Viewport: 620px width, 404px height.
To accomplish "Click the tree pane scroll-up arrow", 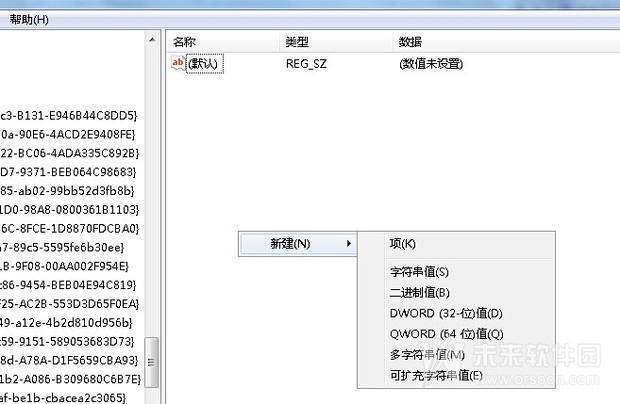I will [152, 40].
